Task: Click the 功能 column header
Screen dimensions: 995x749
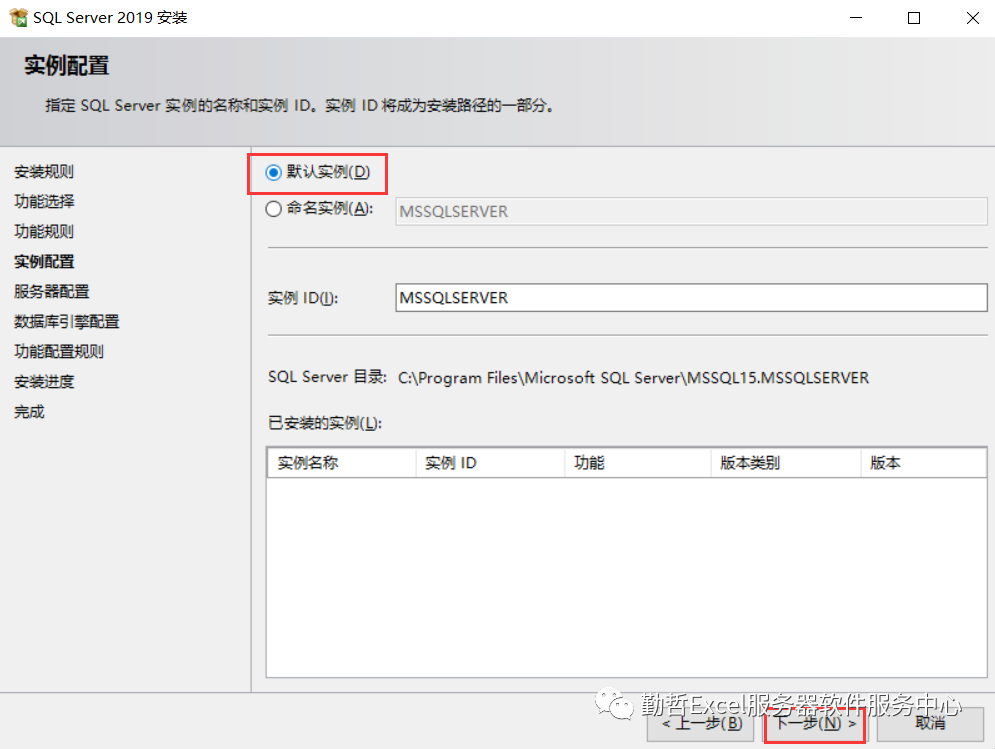Action: click(638, 463)
